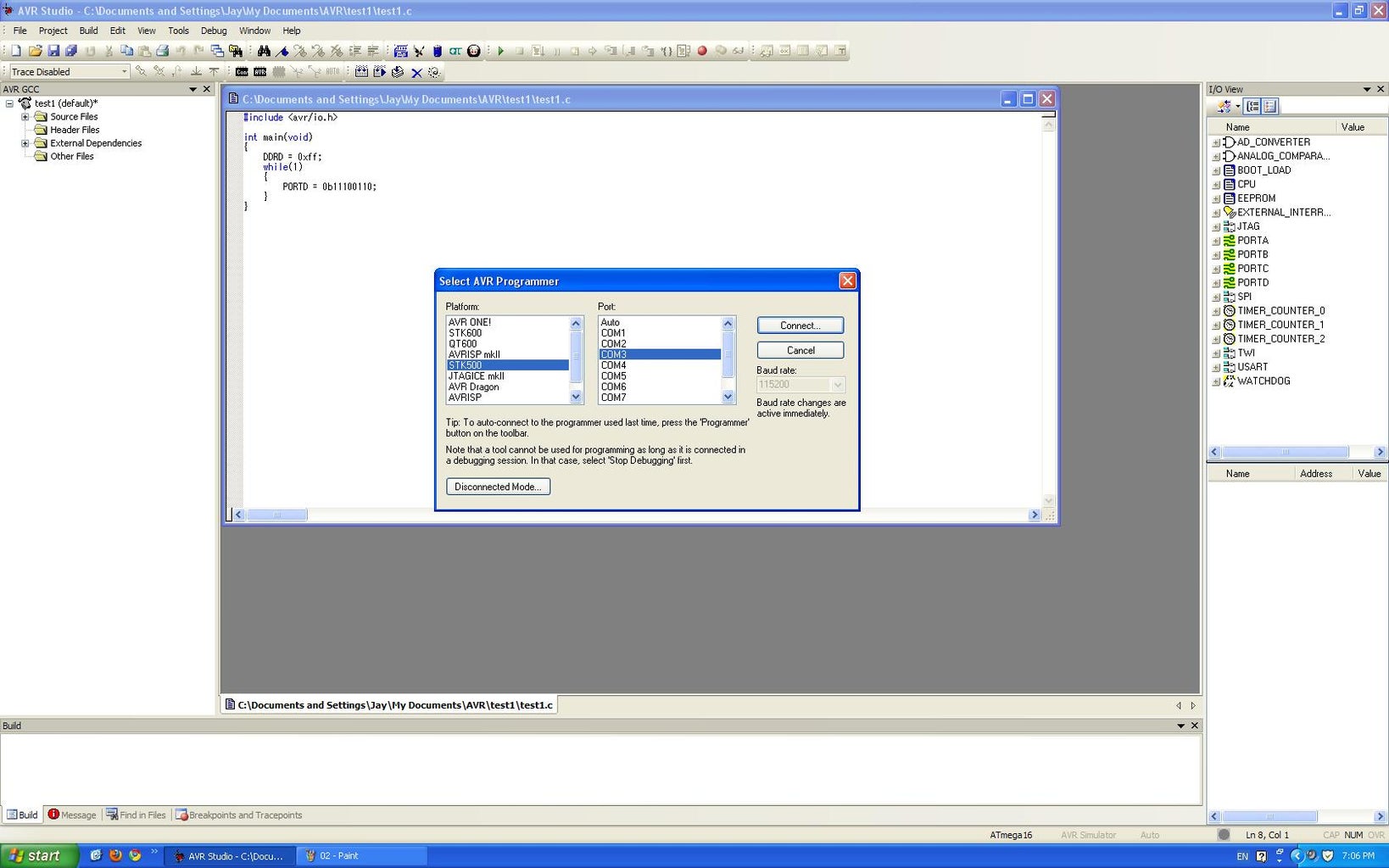Click the Connect button
Image resolution: width=1389 pixels, height=868 pixels.
pyautogui.click(x=799, y=325)
